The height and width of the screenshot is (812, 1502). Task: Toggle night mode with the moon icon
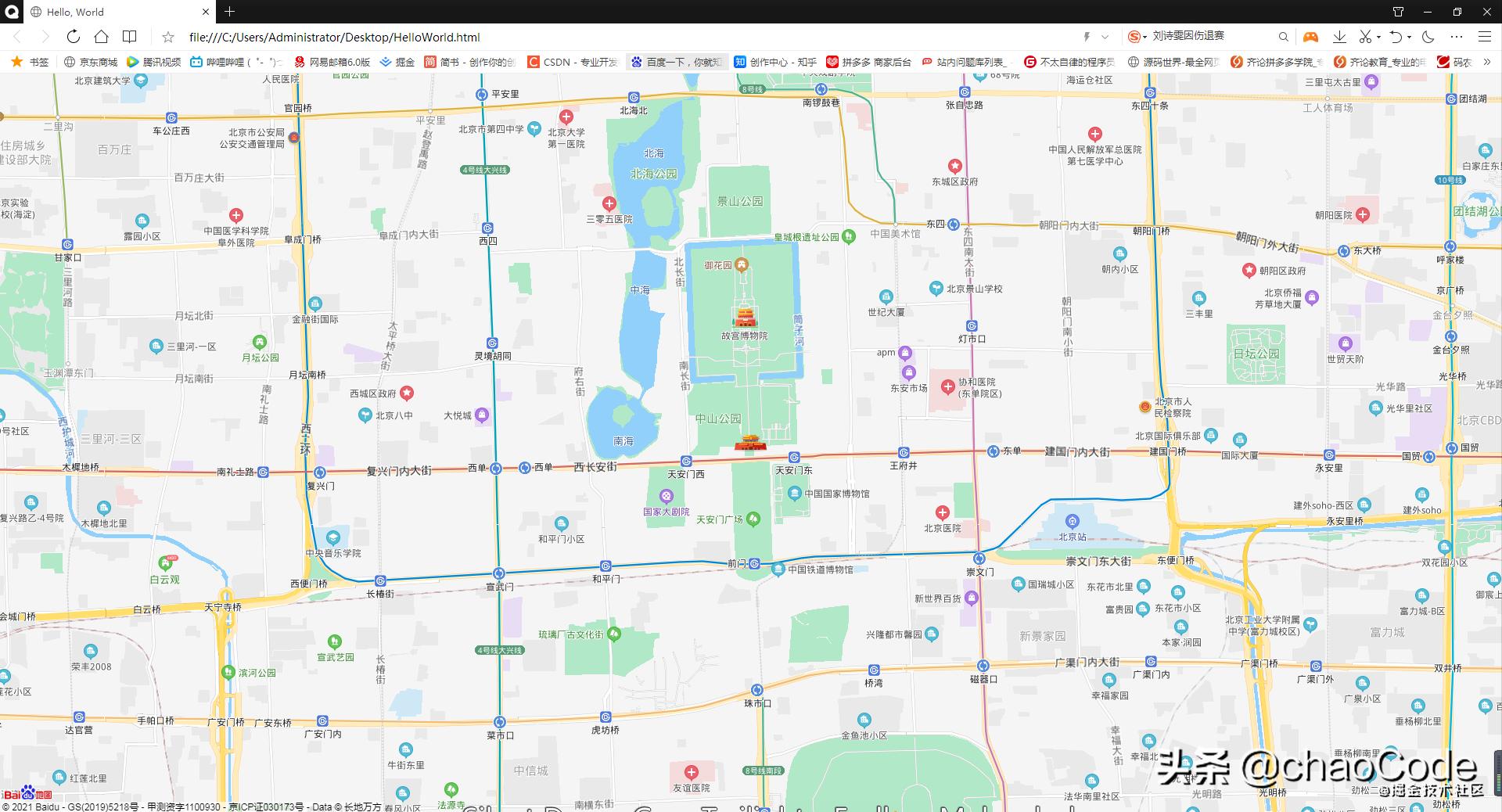1428,37
